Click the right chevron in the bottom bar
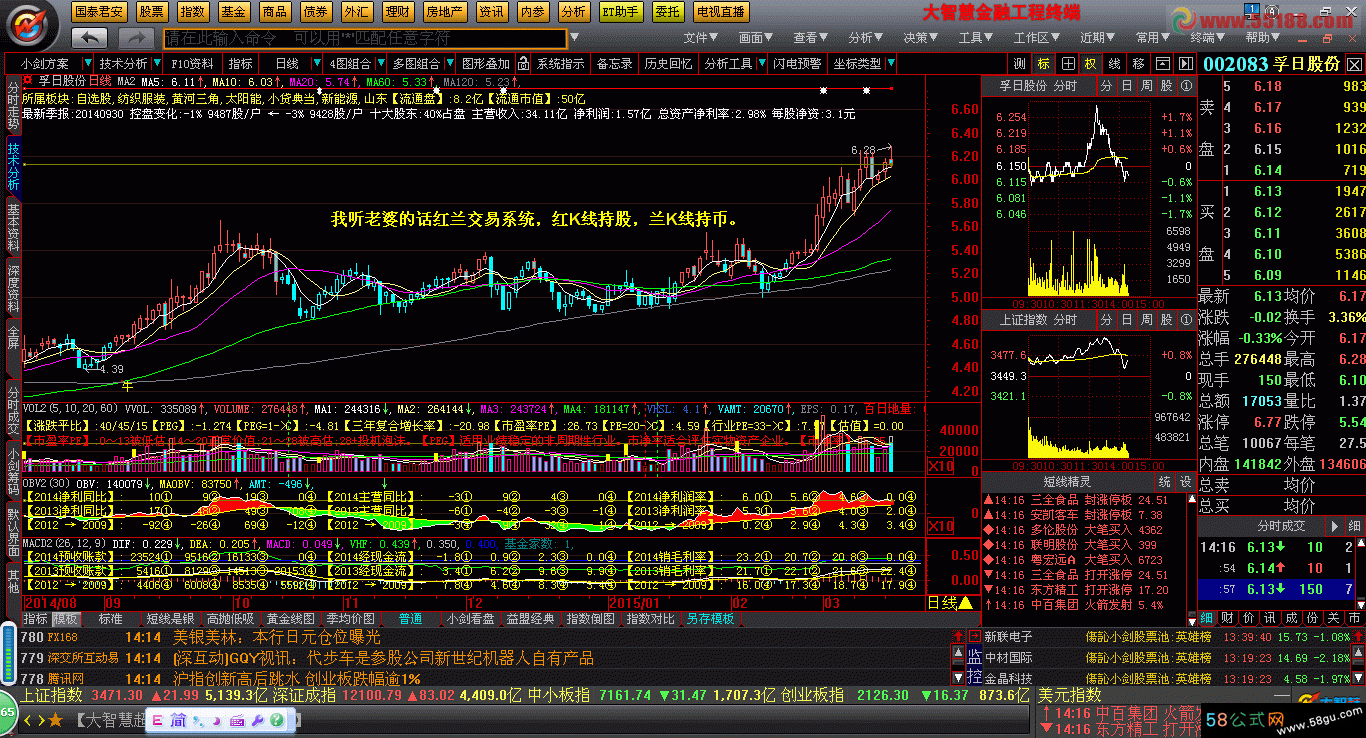1366x738 pixels. click(x=40, y=719)
